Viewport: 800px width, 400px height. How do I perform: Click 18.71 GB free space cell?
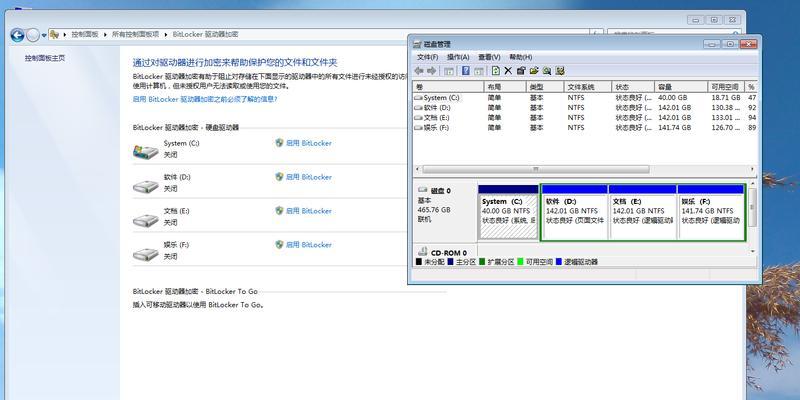726,97
